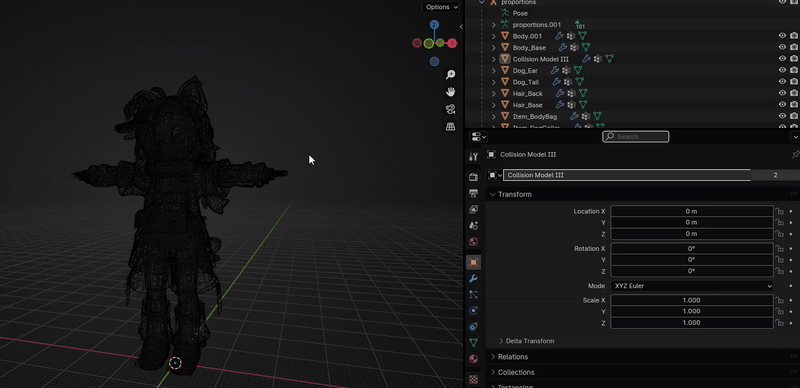Viewport: 800px width, 388px height.
Task: Click Rotation X value field
Action: (x=692, y=249)
